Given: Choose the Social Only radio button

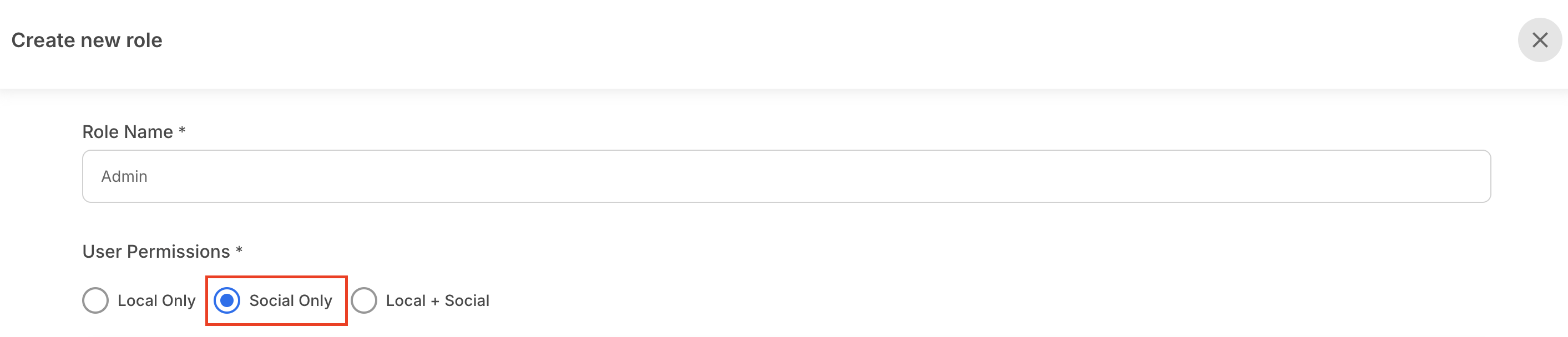Looking at the screenshot, I should [x=227, y=300].
